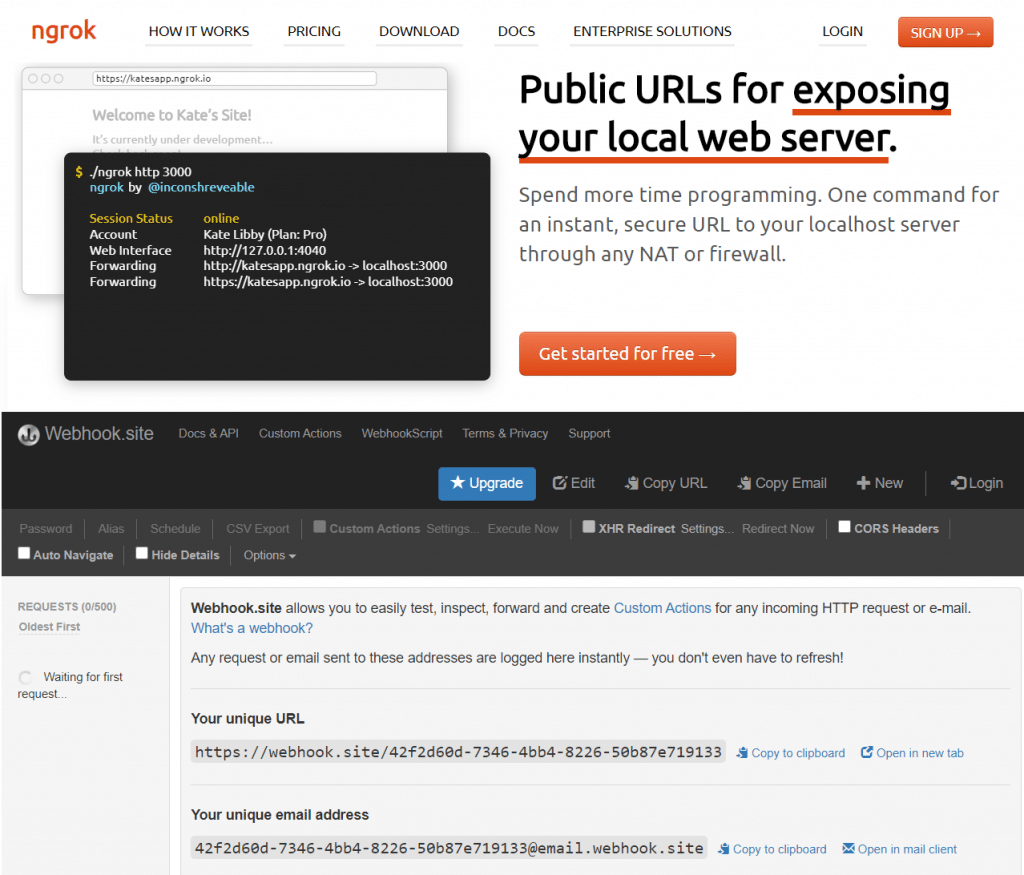Enable the Custom Actions checkbox

[319, 527]
